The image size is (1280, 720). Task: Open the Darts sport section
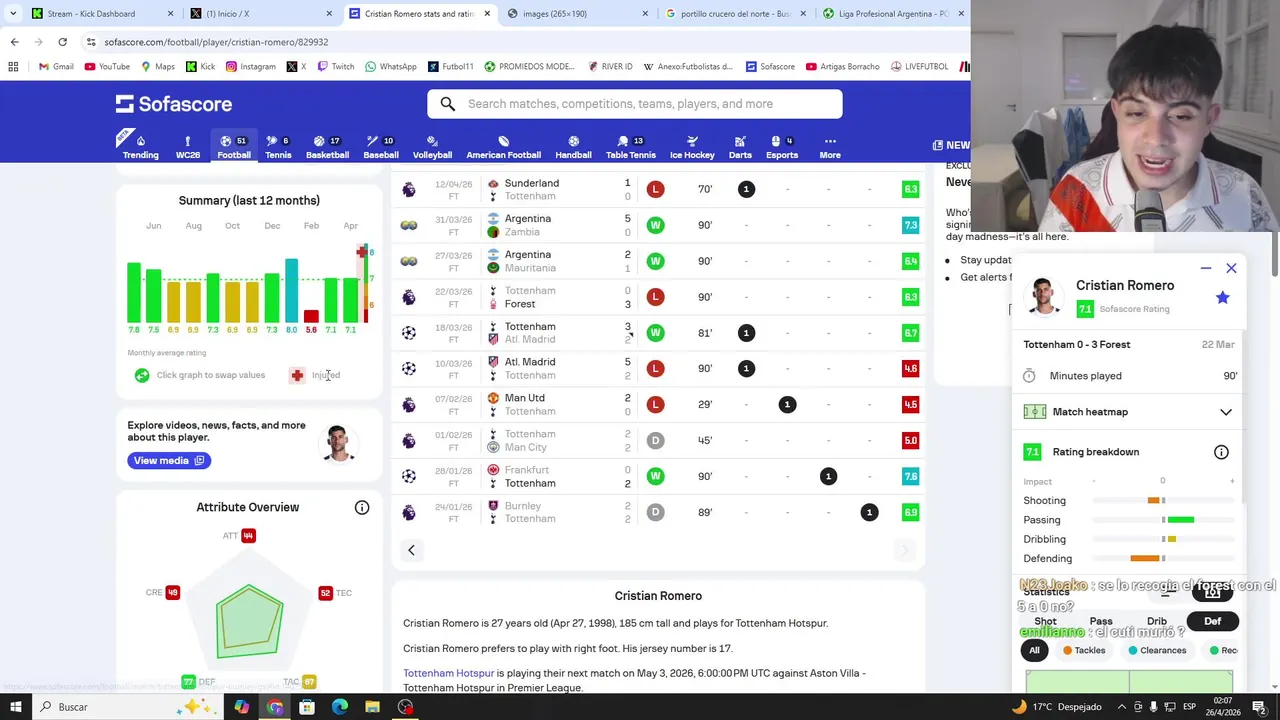pos(740,146)
